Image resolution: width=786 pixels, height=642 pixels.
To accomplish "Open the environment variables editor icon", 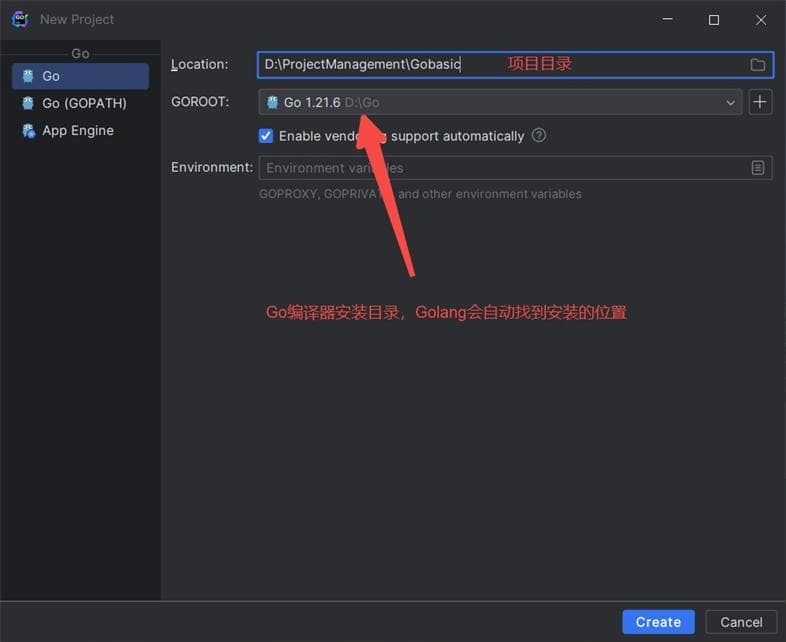I will (x=758, y=168).
